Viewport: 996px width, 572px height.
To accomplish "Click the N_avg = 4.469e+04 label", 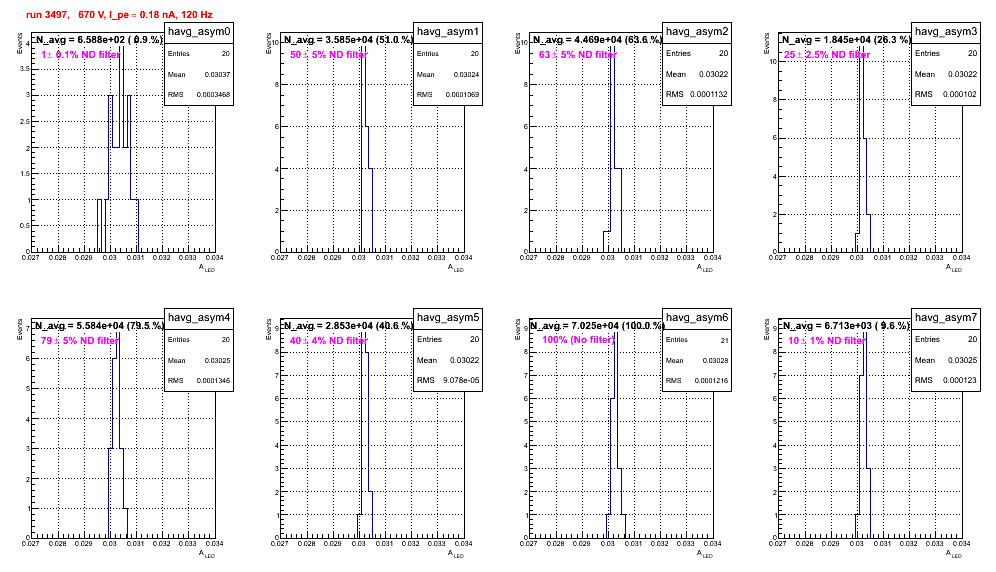I will [x=596, y=40].
